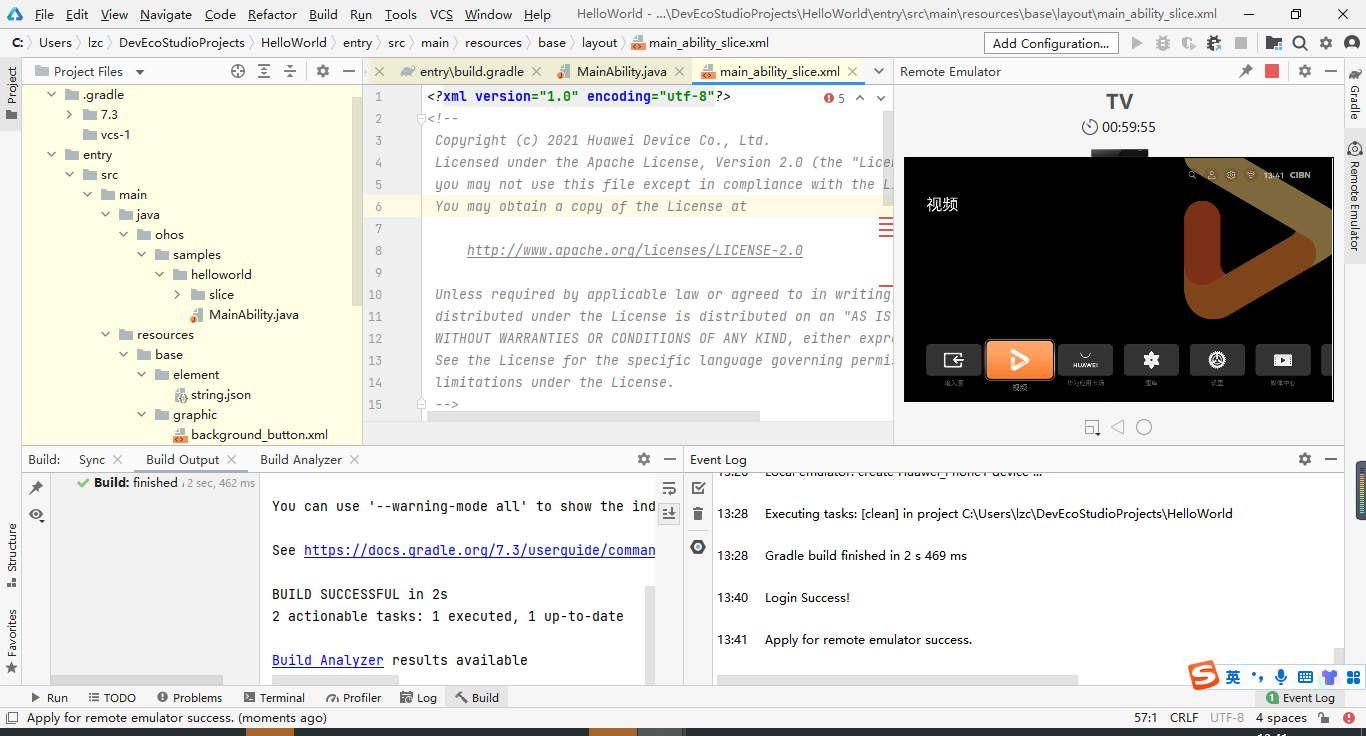Click the Event Log horizontal scrollbar

point(897,680)
